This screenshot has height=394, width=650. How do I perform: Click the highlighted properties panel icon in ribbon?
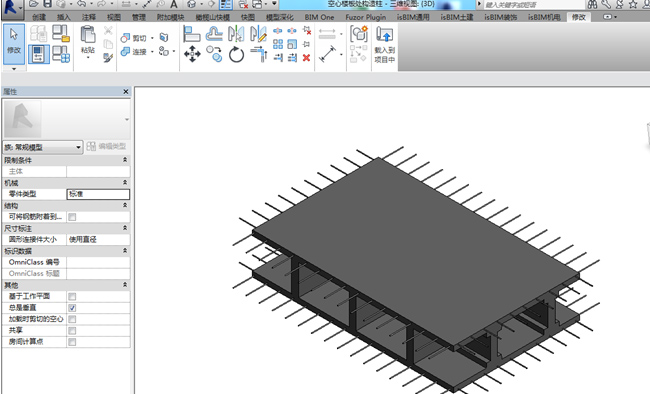click(x=39, y=54)
